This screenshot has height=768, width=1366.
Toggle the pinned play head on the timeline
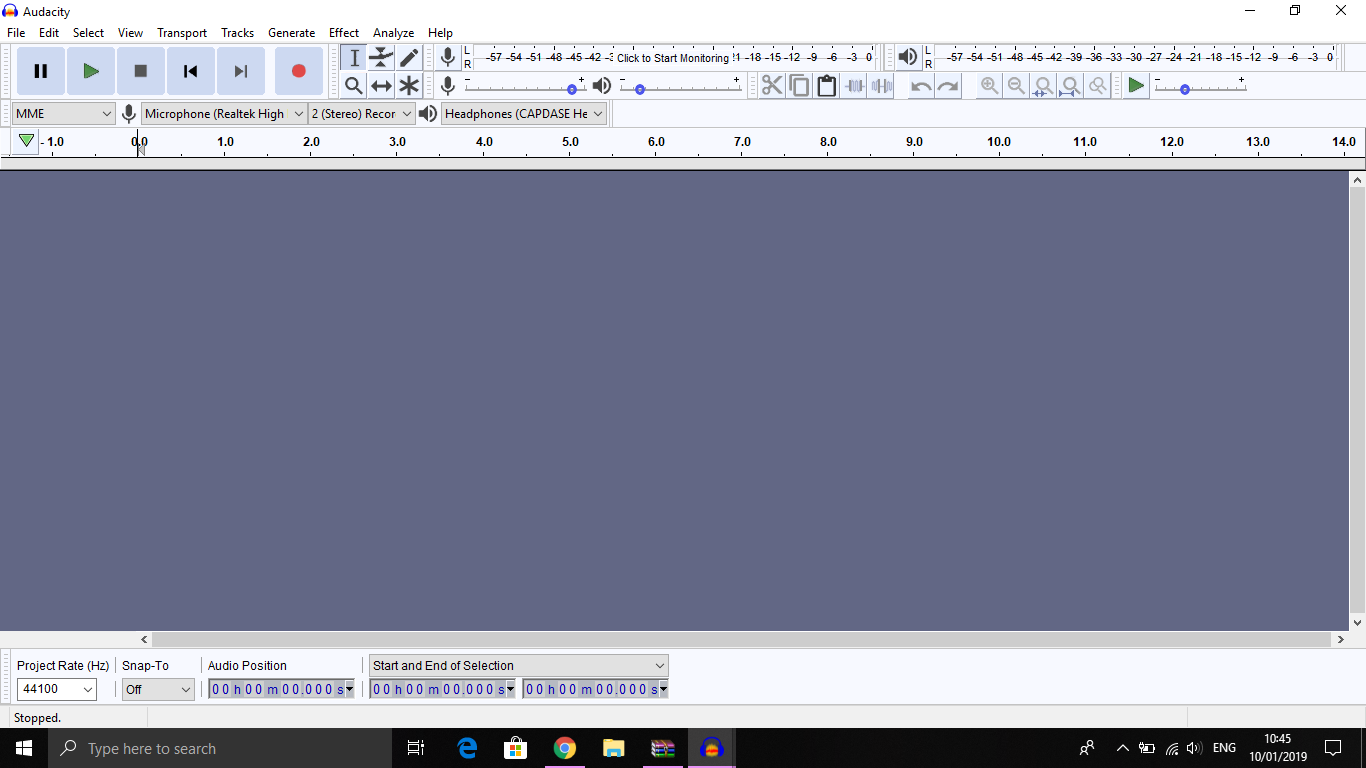(x=26, y=142)
